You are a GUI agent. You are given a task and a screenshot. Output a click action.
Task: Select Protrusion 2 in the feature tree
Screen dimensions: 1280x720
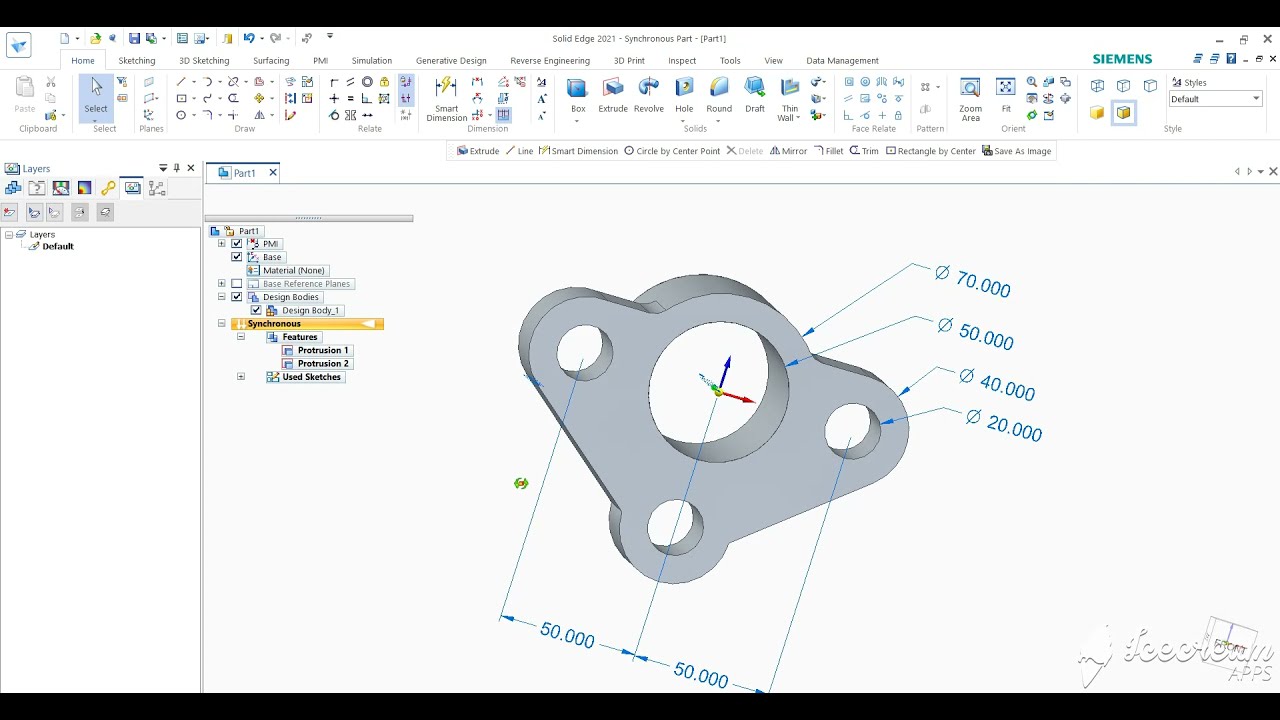tap(316, 364)
